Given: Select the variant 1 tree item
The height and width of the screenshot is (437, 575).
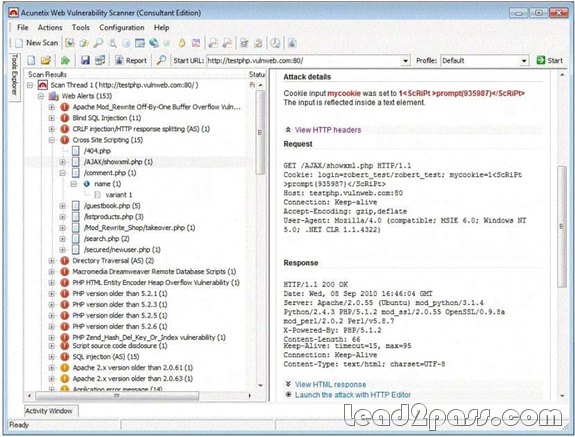Looking at the screenshot, I should pyautogui.click(x=119, y=195).
